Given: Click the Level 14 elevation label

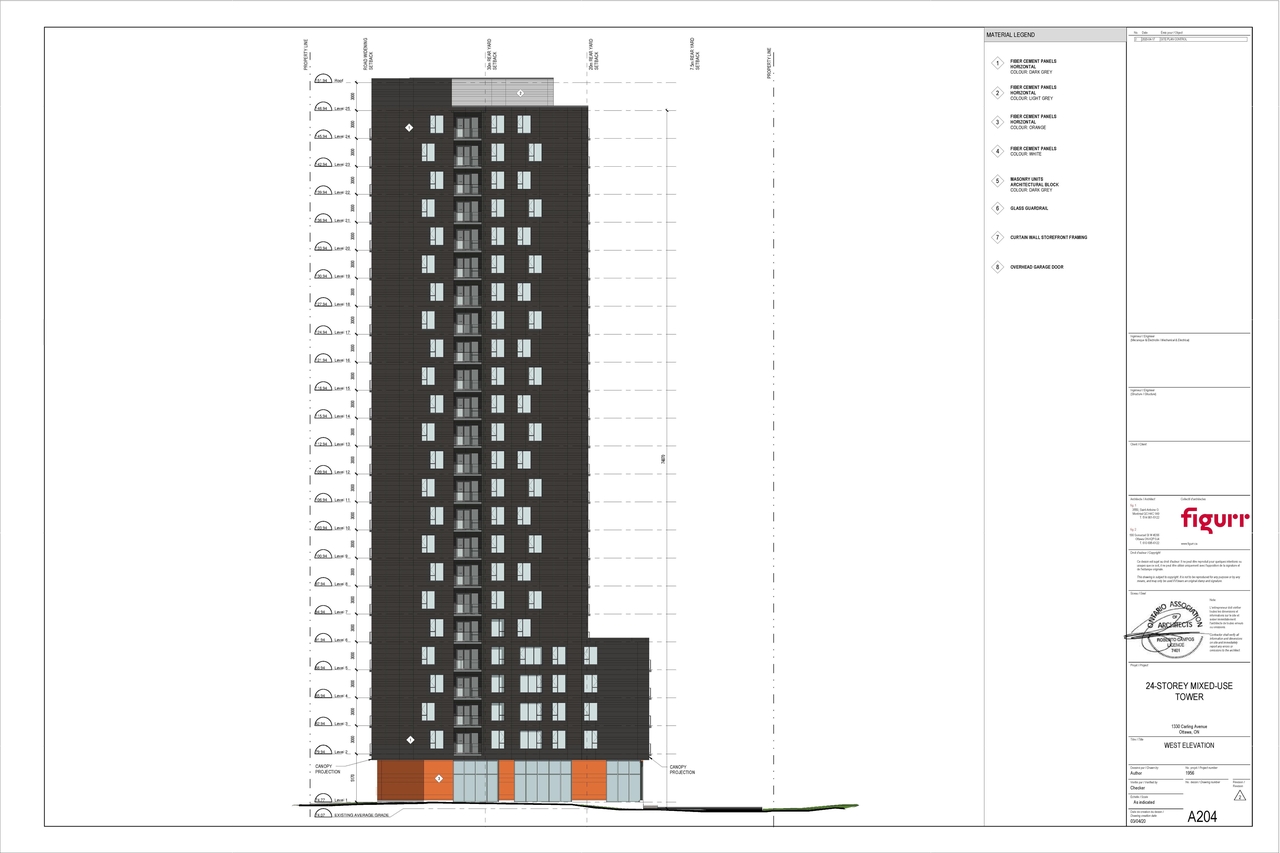Looking at the screenshot, I should pyautogui.click(x=342, y=416).
